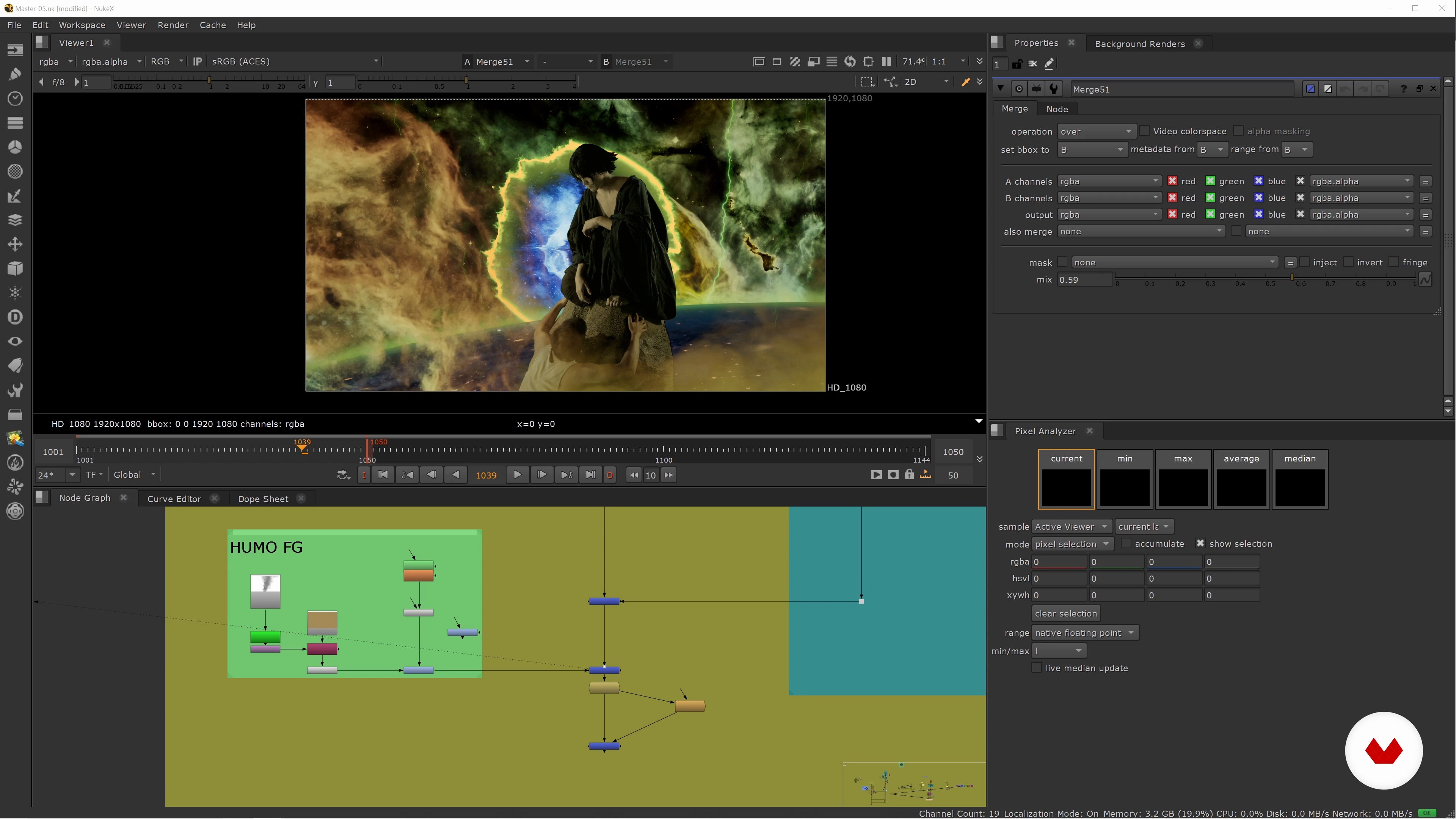Click the Merge51 wrench settings icon
1456x819 pixels.
tap(1054, 89)
